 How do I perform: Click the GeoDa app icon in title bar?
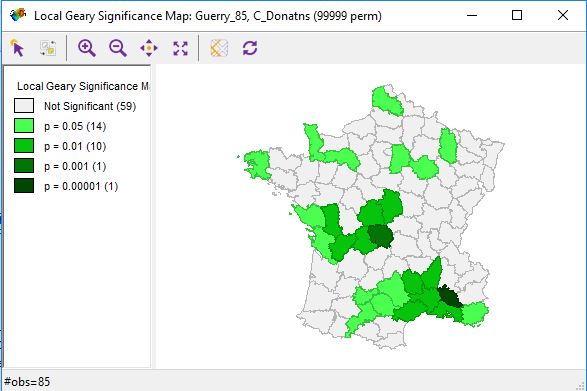[x=18, y=15]
